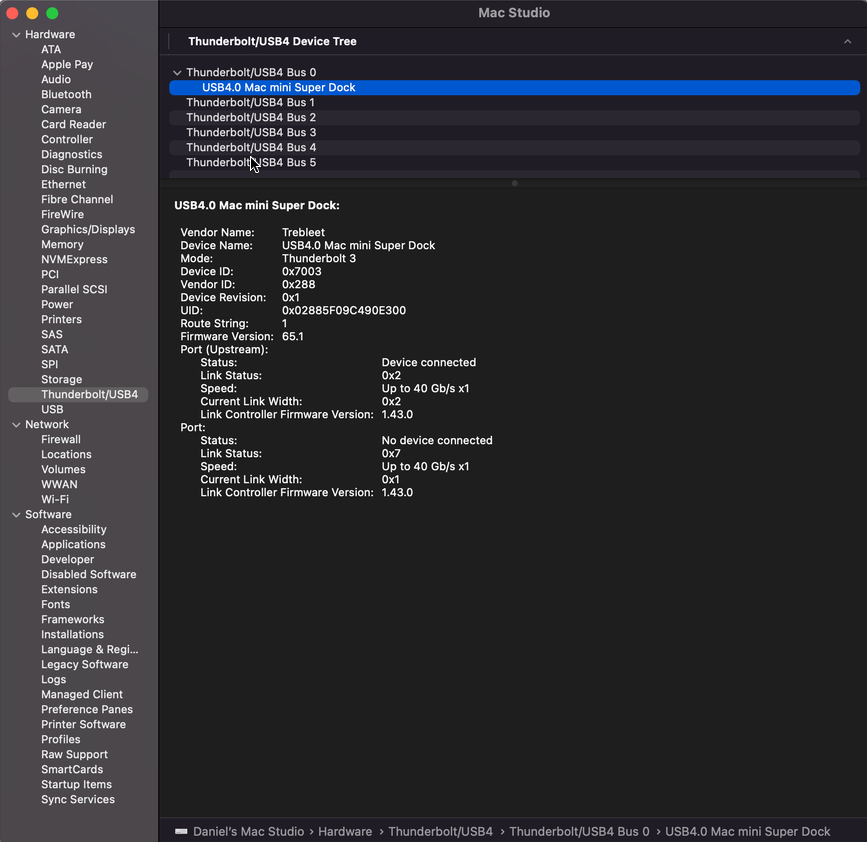Open Ethernet hardware info
The image size is (867, 842).
(63, 184)
